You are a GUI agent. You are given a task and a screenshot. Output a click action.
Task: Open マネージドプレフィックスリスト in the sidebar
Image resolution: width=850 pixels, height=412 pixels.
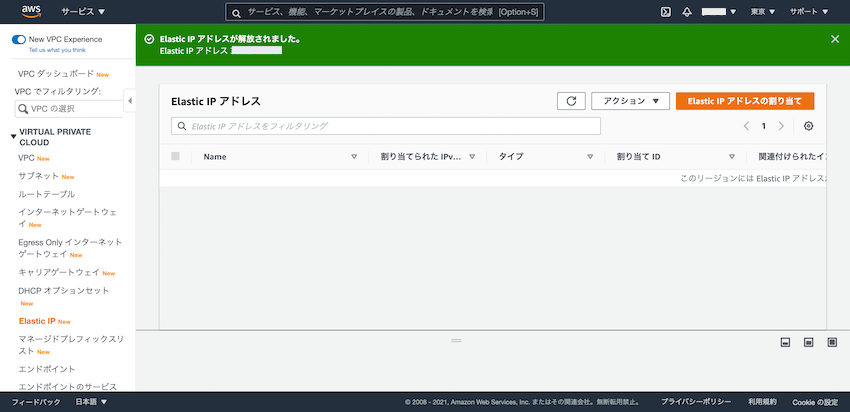pyautogui.click(x=71, y=345)
